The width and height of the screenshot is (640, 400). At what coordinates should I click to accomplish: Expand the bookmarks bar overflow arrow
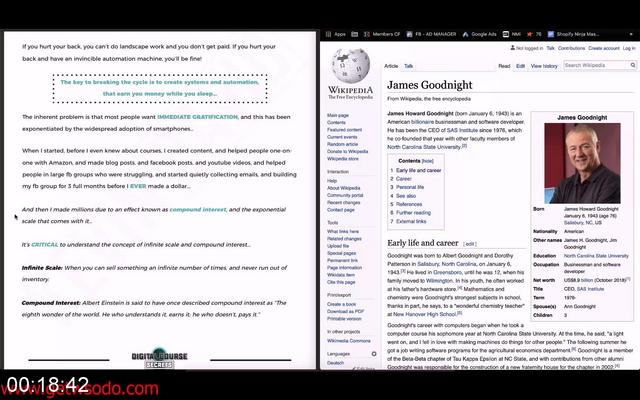tap(631, 34)
